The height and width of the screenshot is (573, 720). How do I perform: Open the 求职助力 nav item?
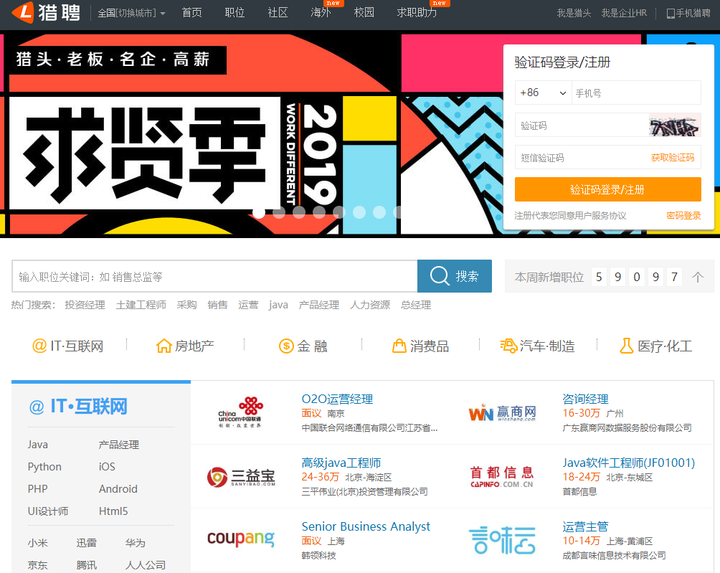point(417,12)
